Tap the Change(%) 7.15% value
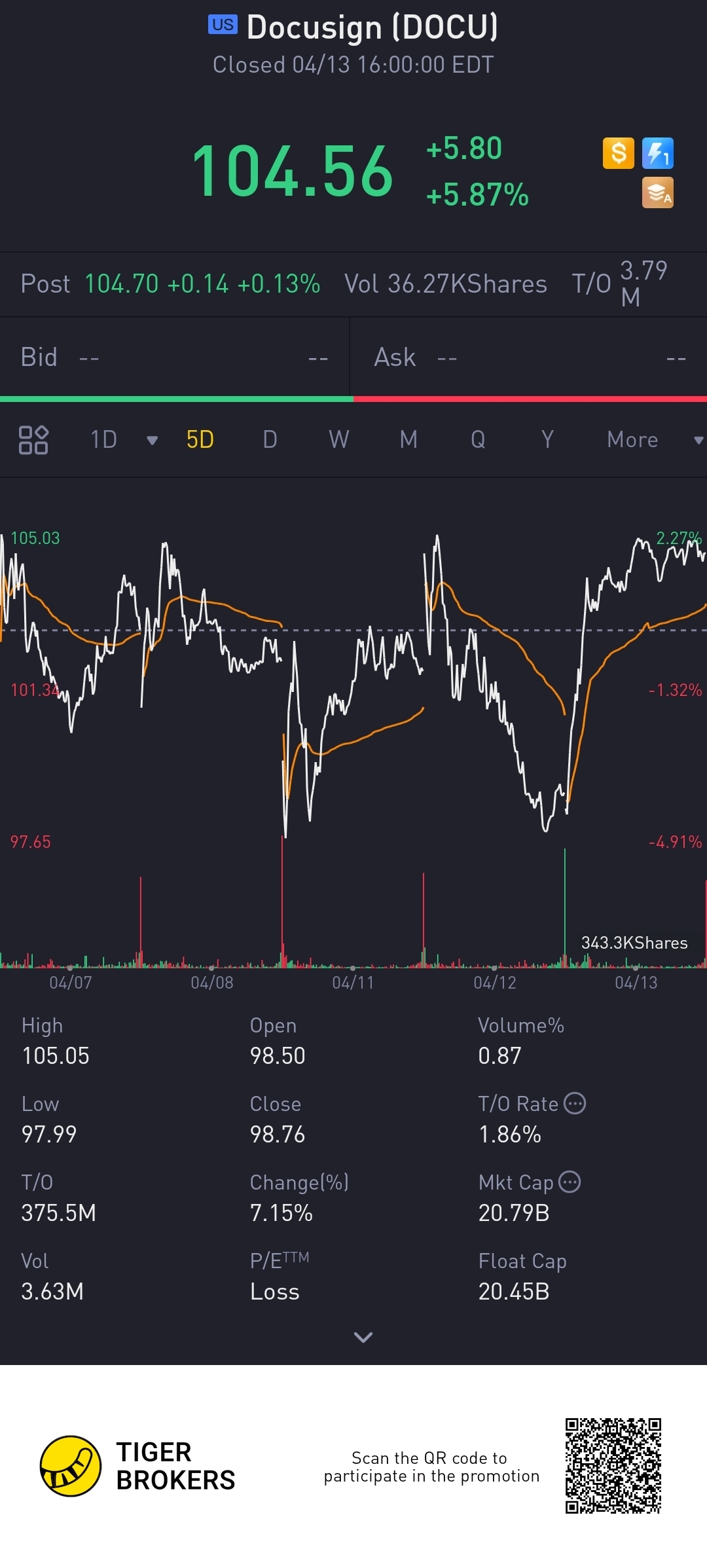707x1568 pixels. pos(281,1213)
